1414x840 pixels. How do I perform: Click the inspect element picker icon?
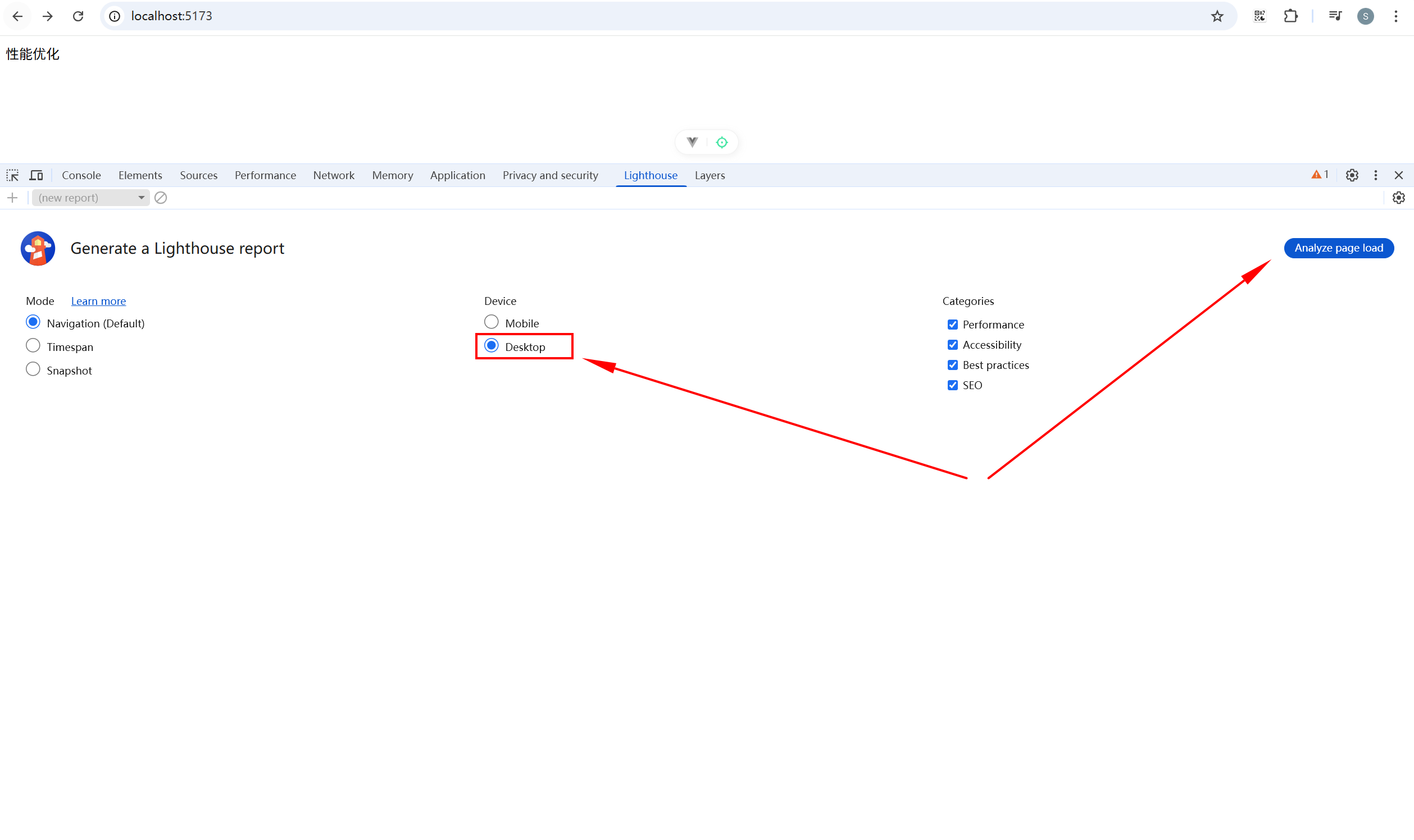point(12,176)
